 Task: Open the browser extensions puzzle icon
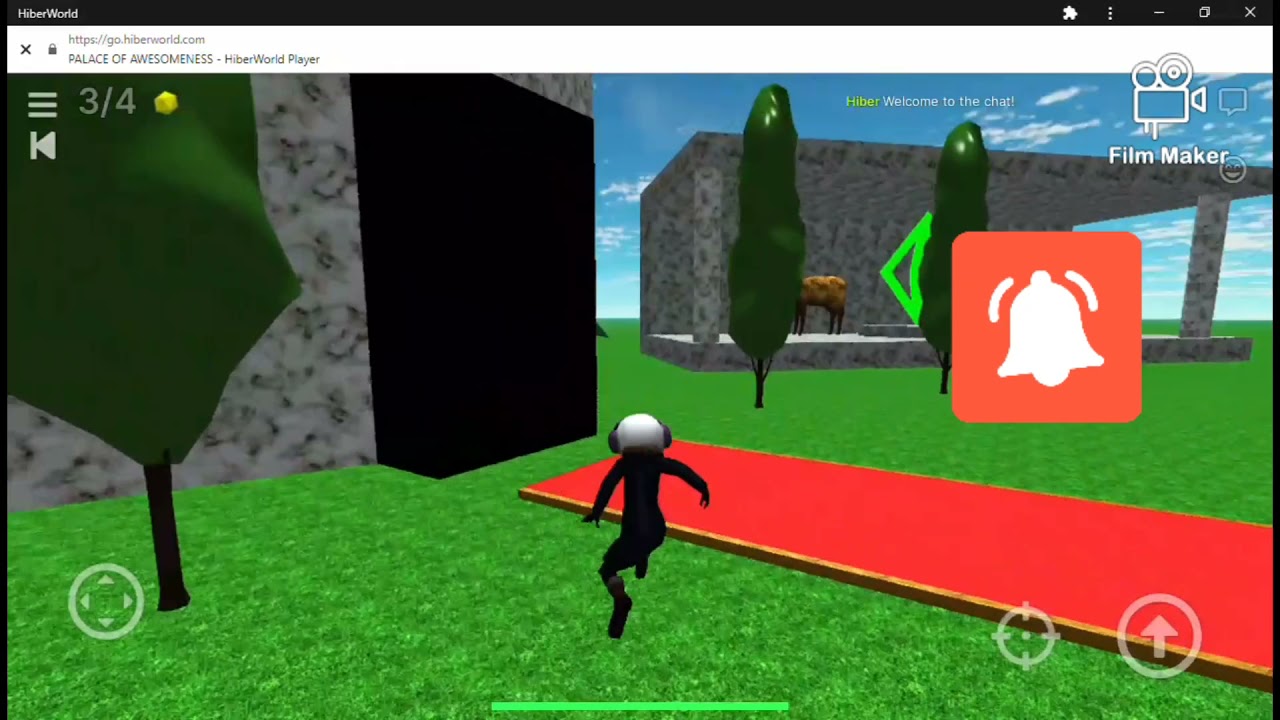1070,13
